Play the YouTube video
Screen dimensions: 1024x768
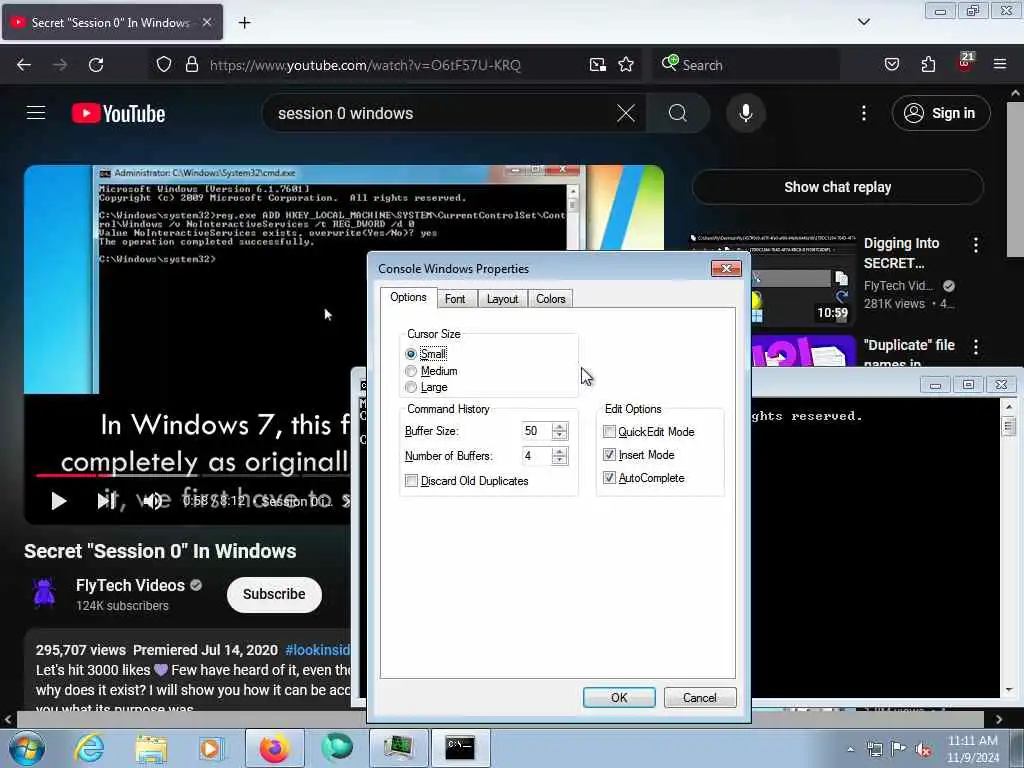pyautogui.click(x=59, y=501)
